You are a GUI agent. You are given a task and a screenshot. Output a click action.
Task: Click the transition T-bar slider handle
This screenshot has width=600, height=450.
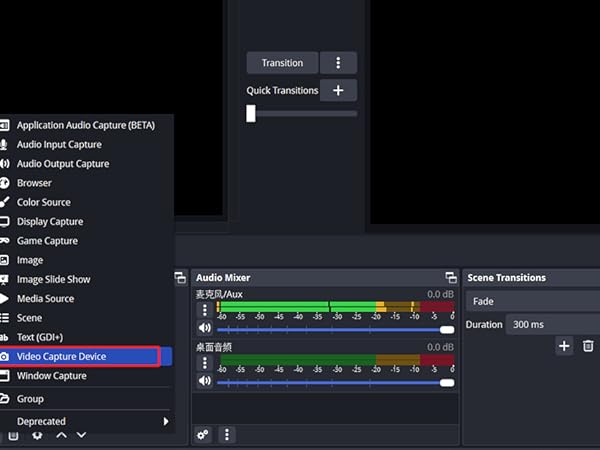click(x=251, y=113)
